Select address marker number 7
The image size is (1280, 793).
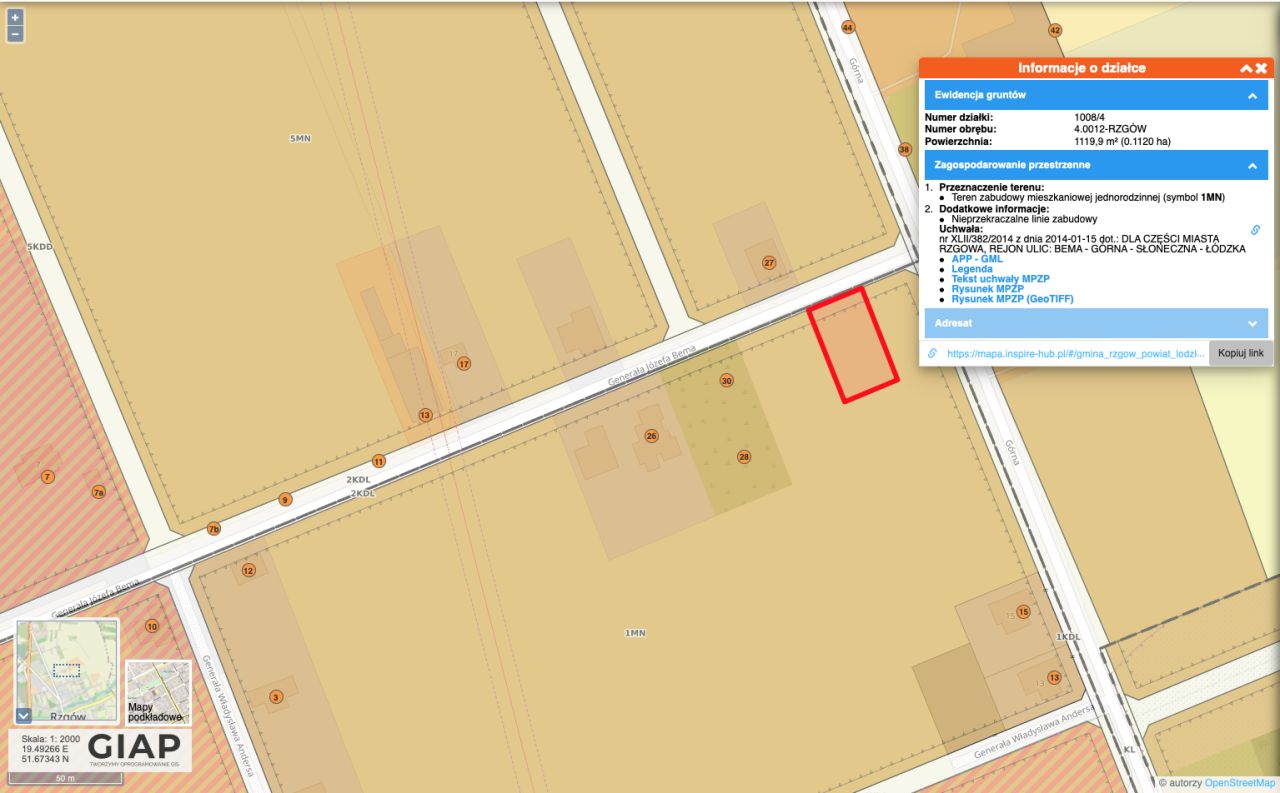point(47,477)
